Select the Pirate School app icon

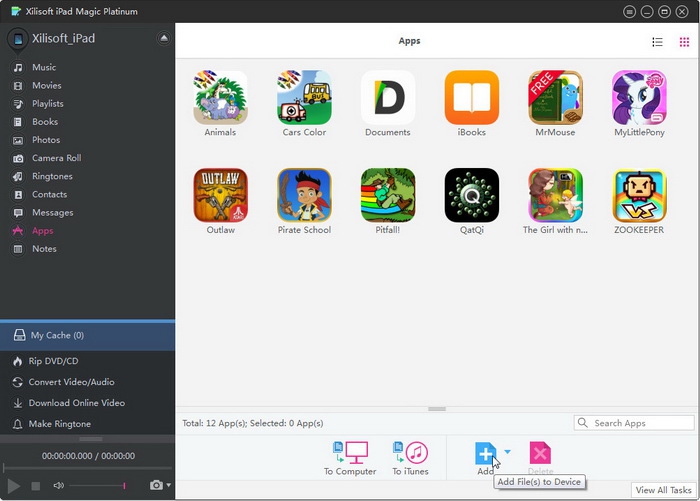coord(304,195)
